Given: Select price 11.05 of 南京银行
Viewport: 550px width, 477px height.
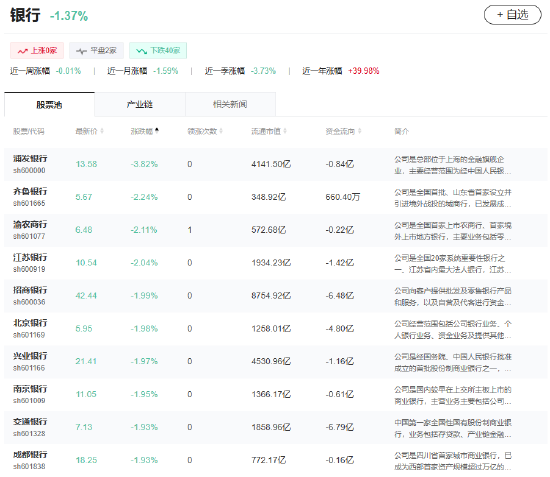Looking at the screenshot, I should point(86,394).
